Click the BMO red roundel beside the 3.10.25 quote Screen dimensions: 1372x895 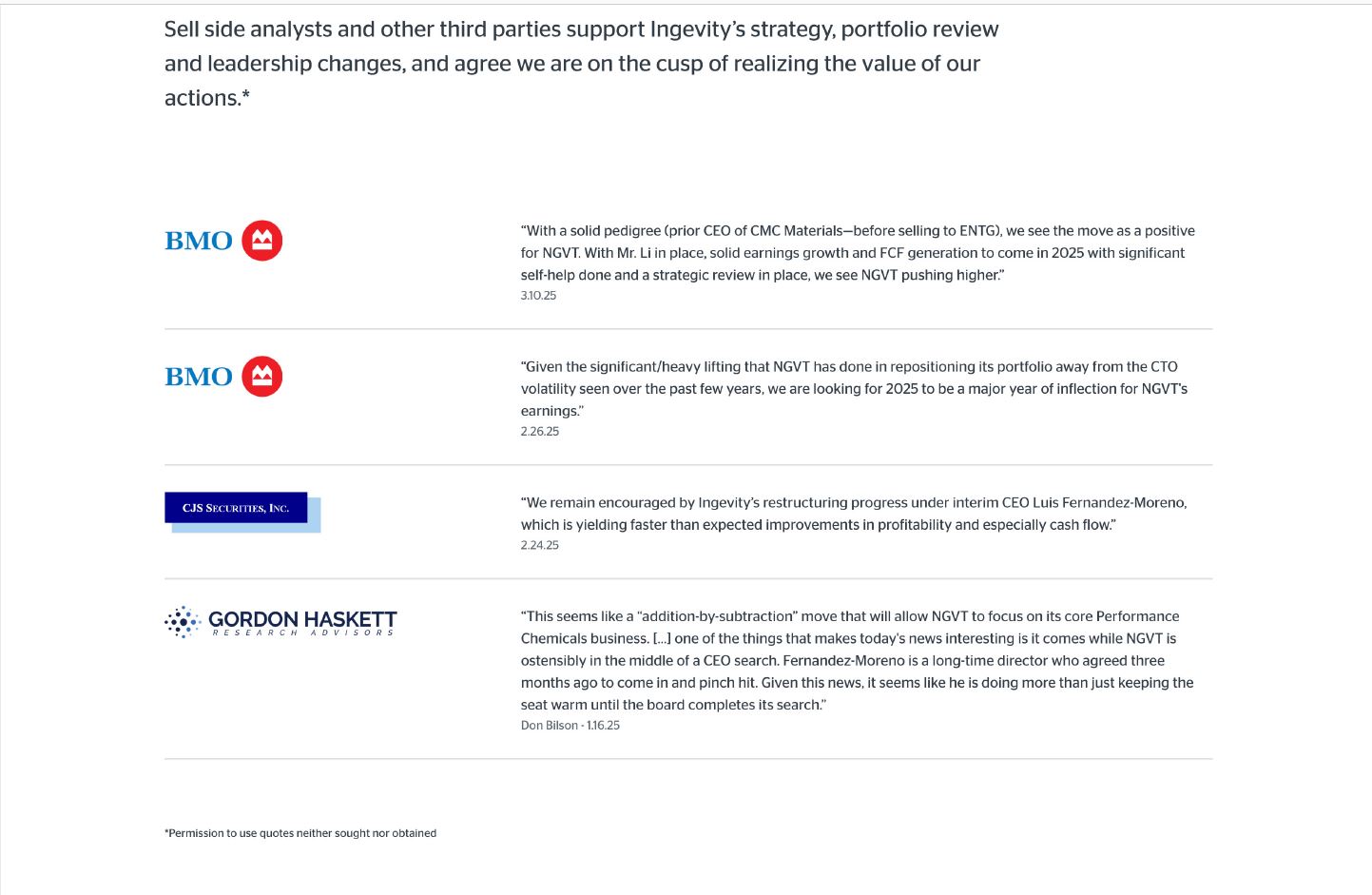(x=261, y=241)
